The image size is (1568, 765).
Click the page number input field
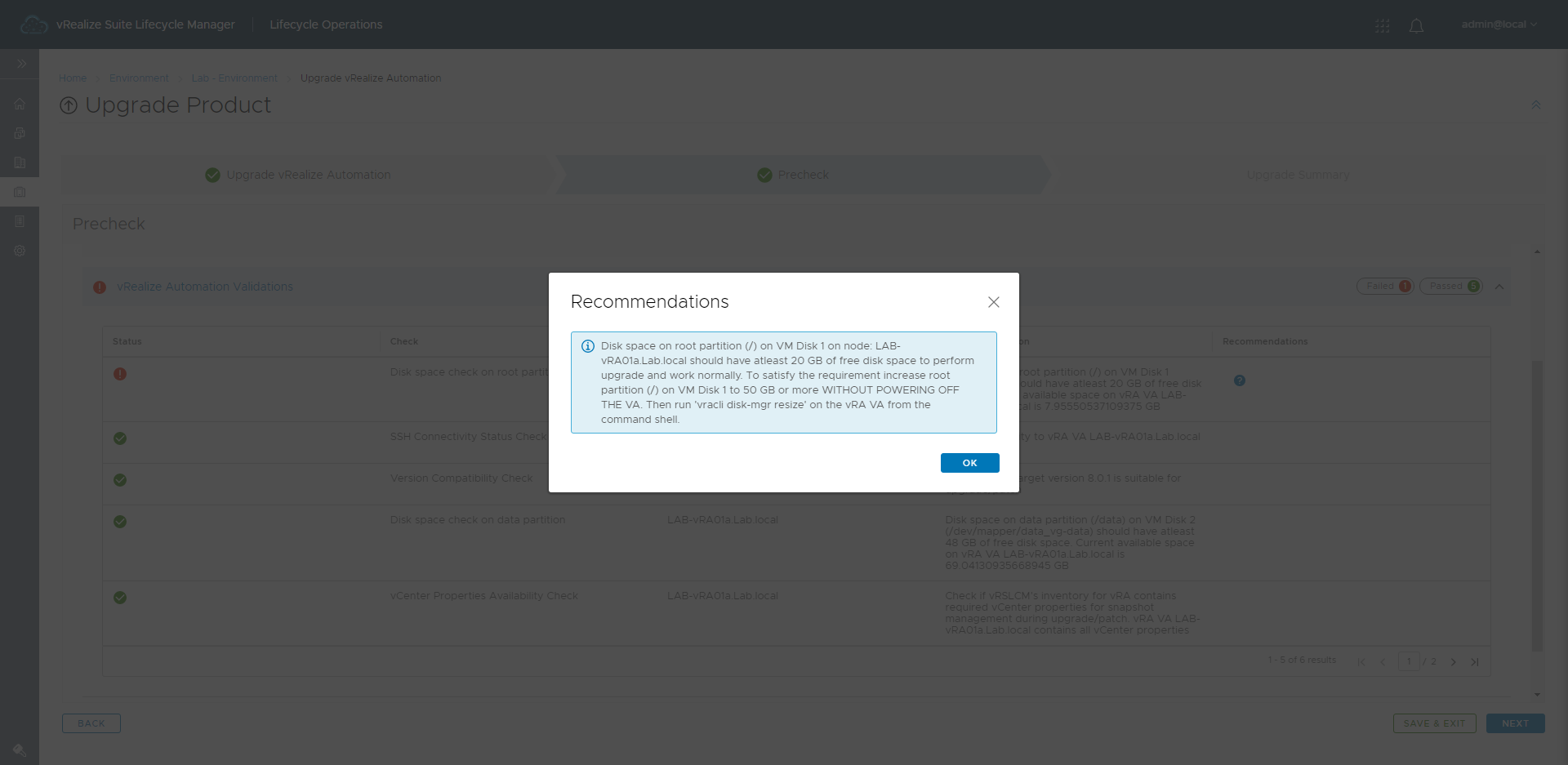pyautogui.click(x=1409, y=661)
